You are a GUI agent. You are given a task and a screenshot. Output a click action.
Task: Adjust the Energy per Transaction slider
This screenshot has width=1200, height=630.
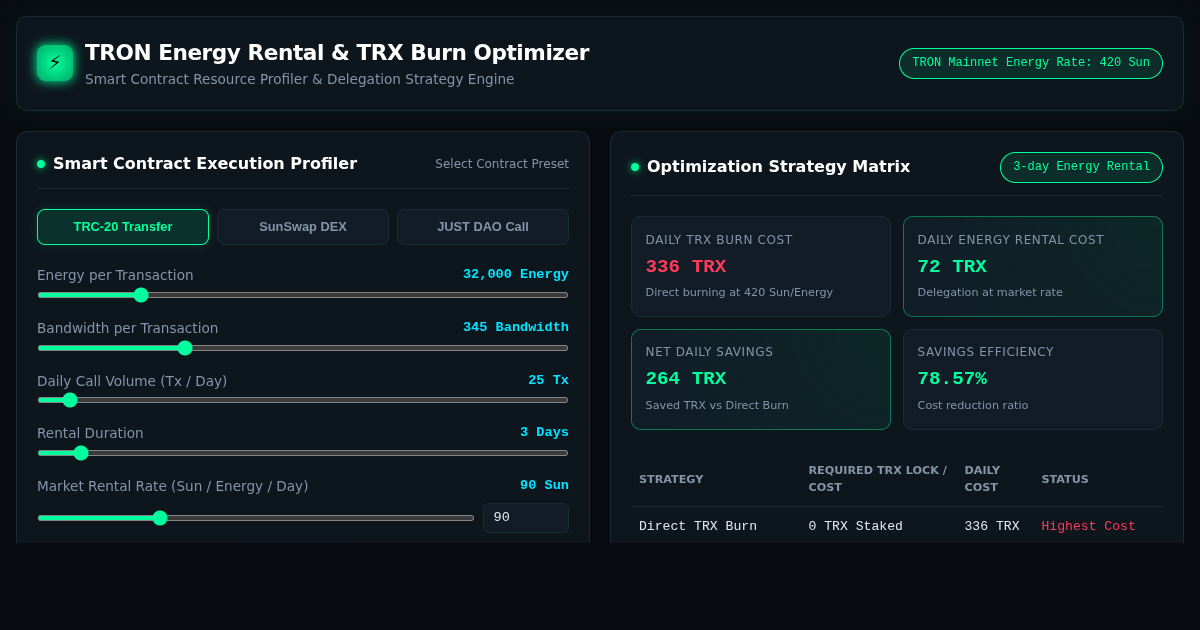303,295
